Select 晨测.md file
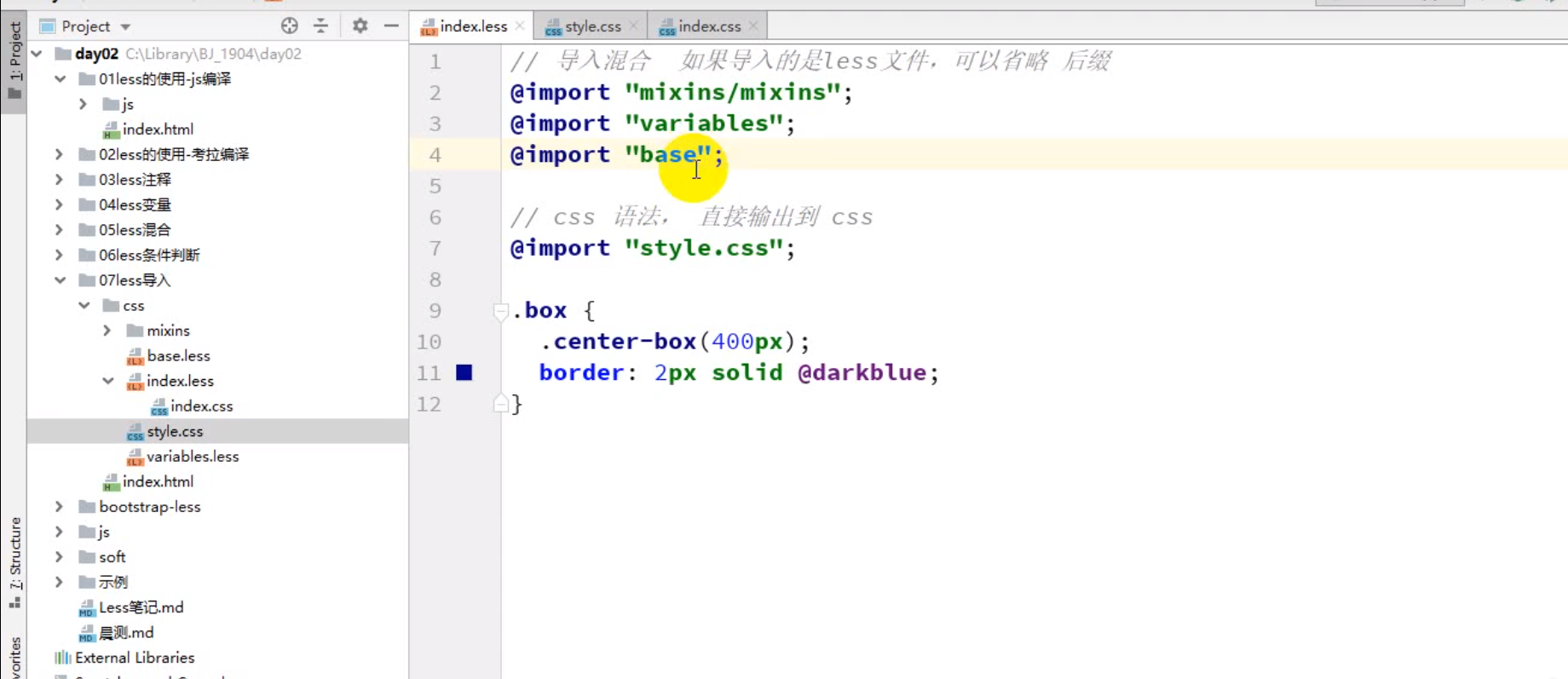This screenshot has width=1568, height=679. tap(126, 633)
